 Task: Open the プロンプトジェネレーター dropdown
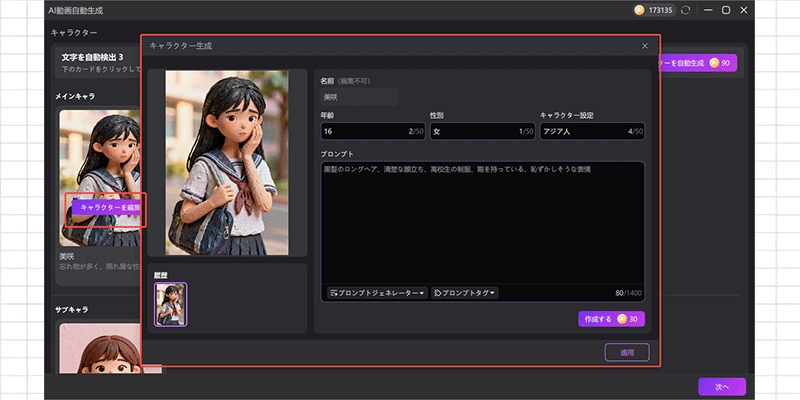pos(377,293)
